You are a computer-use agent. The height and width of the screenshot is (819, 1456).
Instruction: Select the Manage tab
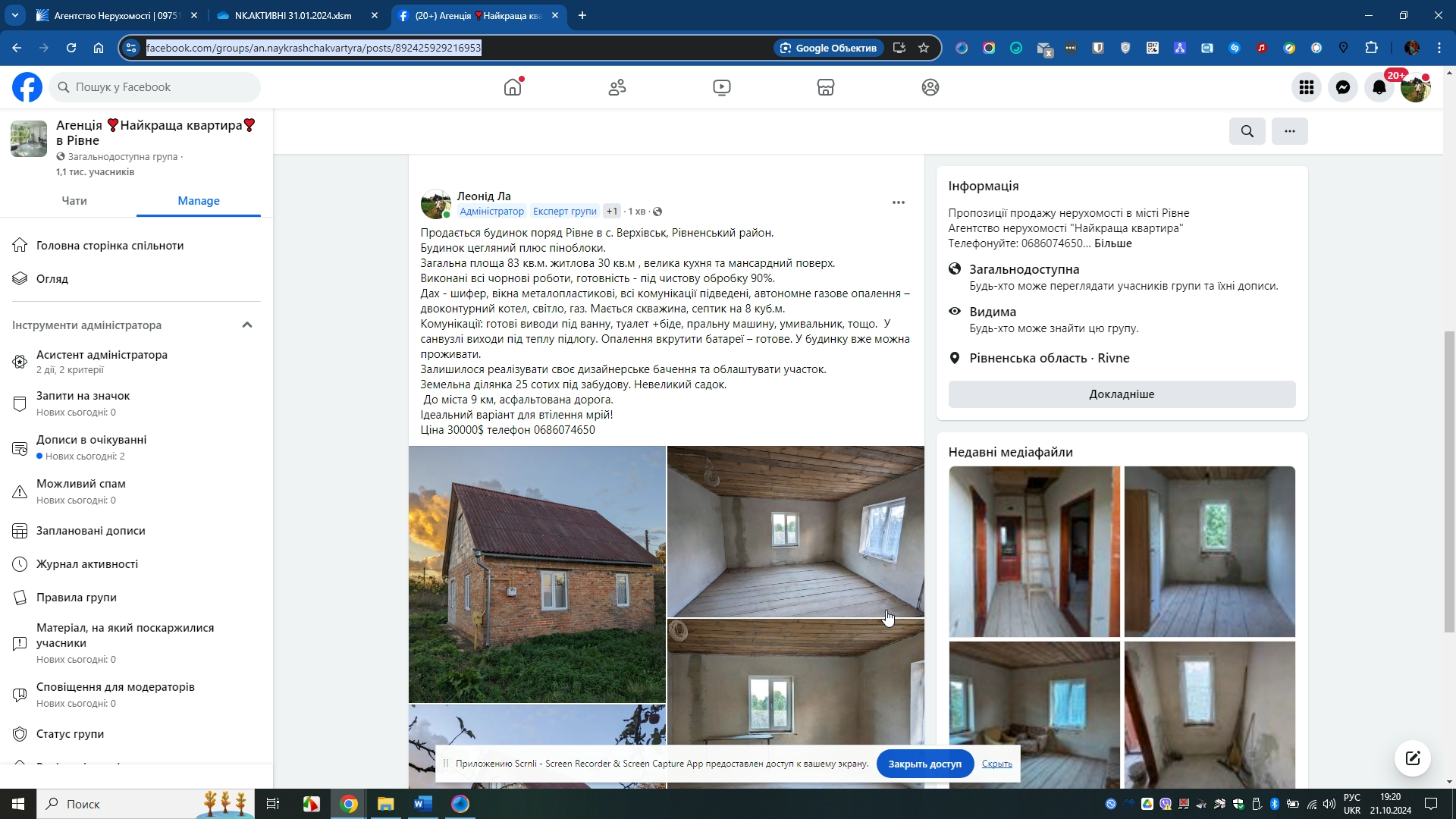(x=198, y=201)
